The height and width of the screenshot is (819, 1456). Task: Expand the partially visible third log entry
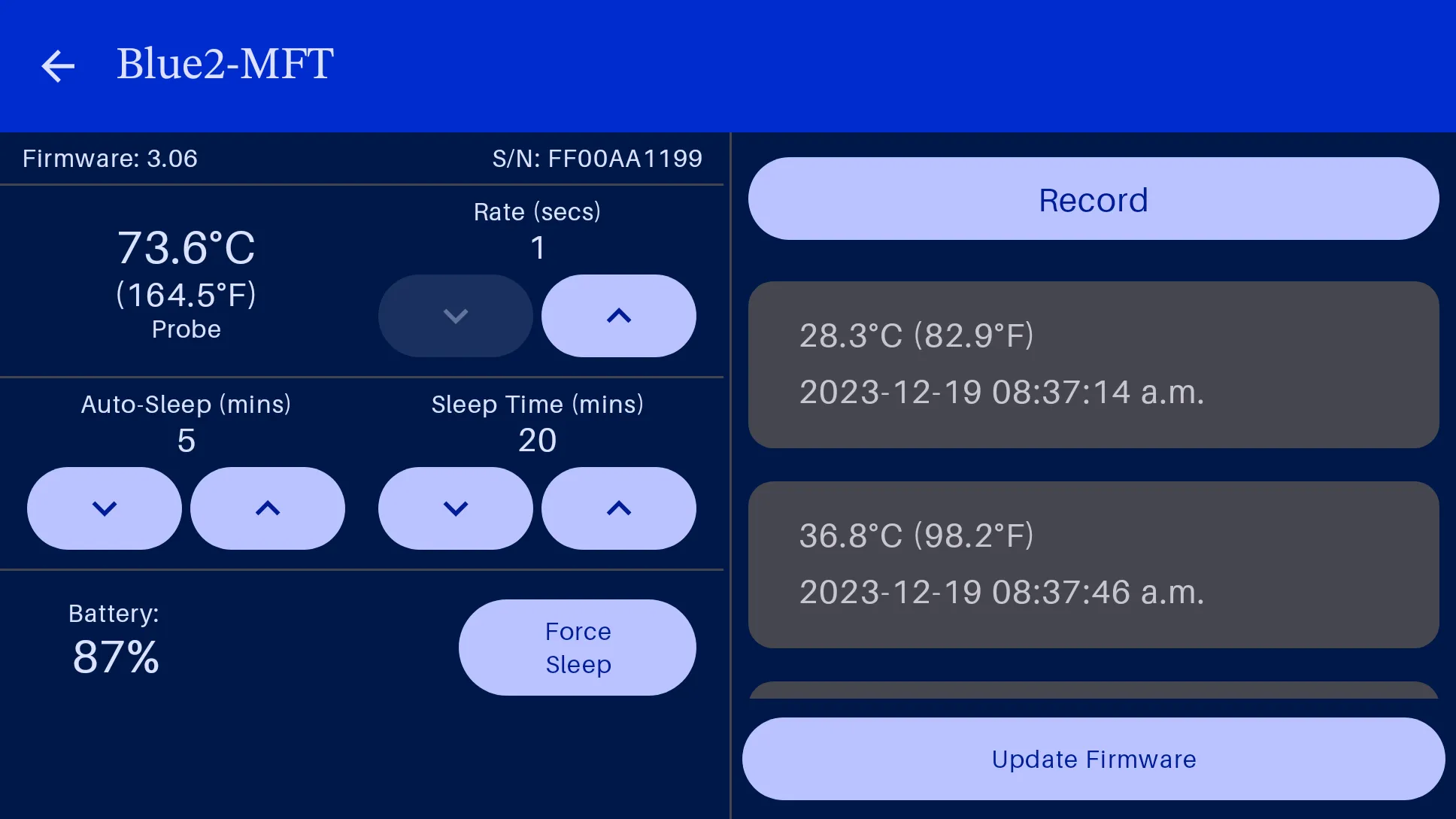pos(1093,694)
